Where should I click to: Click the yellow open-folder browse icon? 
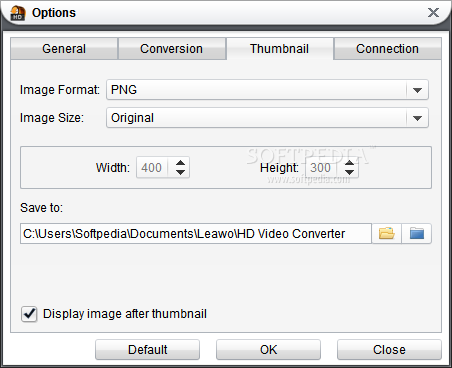pyautogui.click(x=387, y=233)
